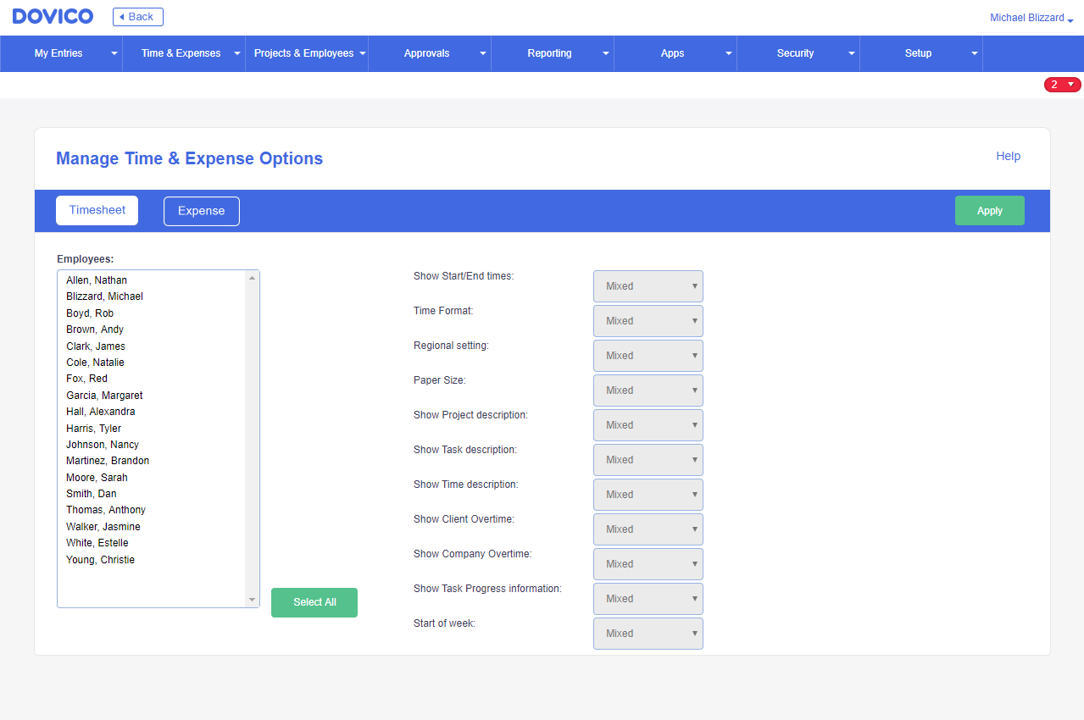Open the Start of week dropdown
This screenshot has width=1084, height=720.
(x=648, y=633)
